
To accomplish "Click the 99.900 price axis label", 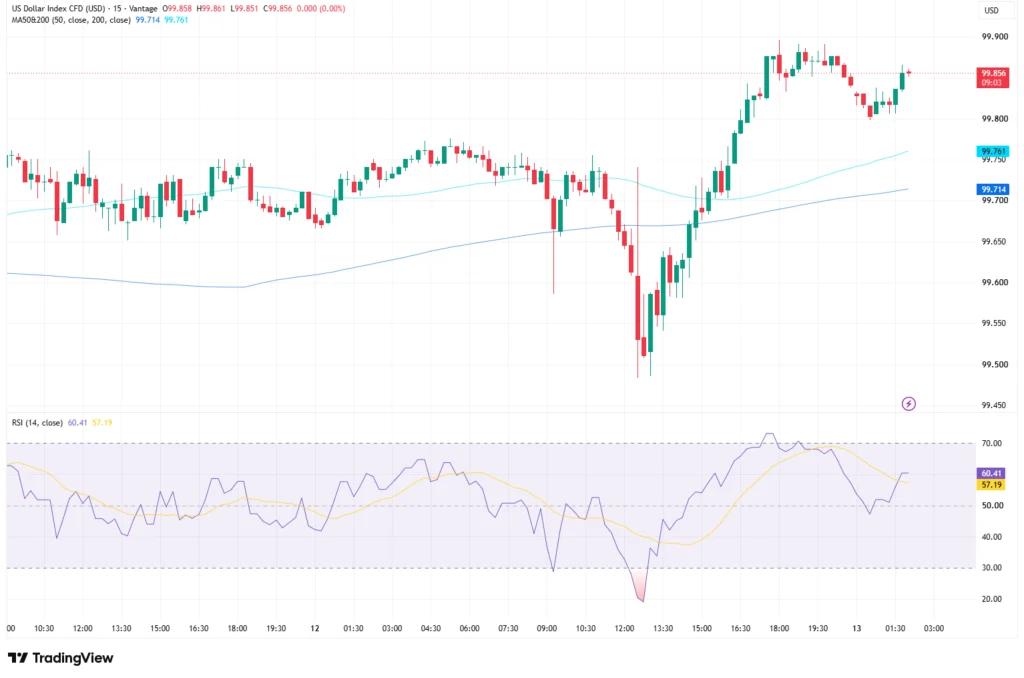I will click(995, 37).
